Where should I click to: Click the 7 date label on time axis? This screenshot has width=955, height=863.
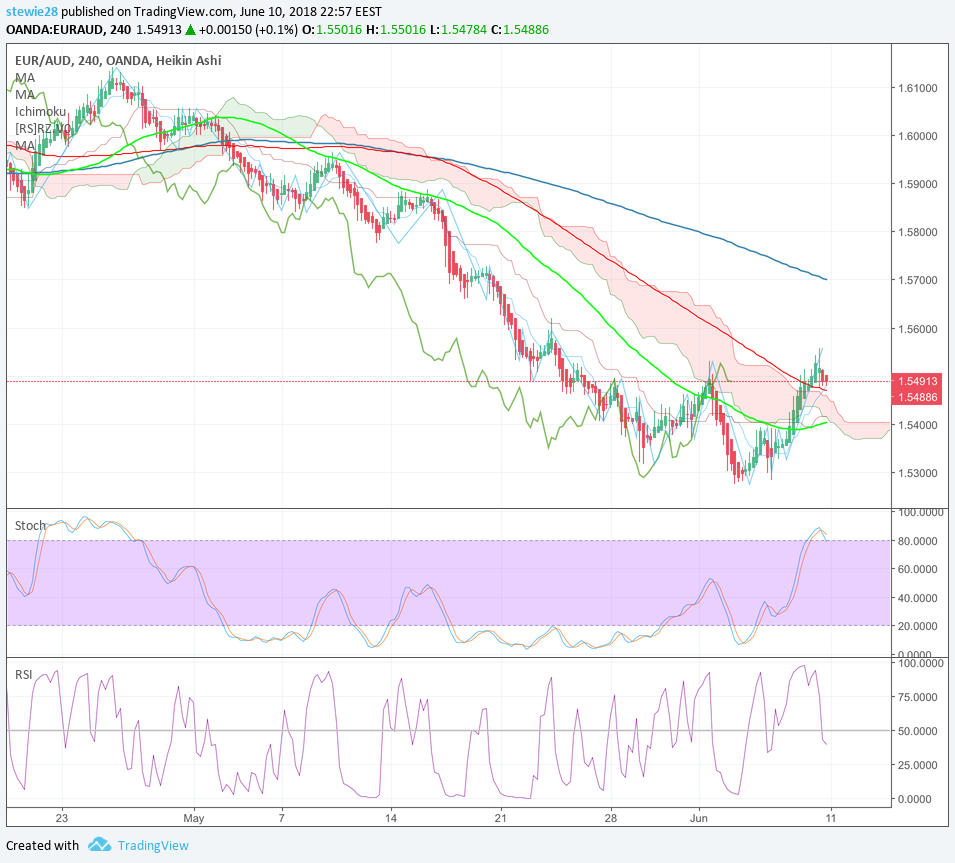(281, 818)
